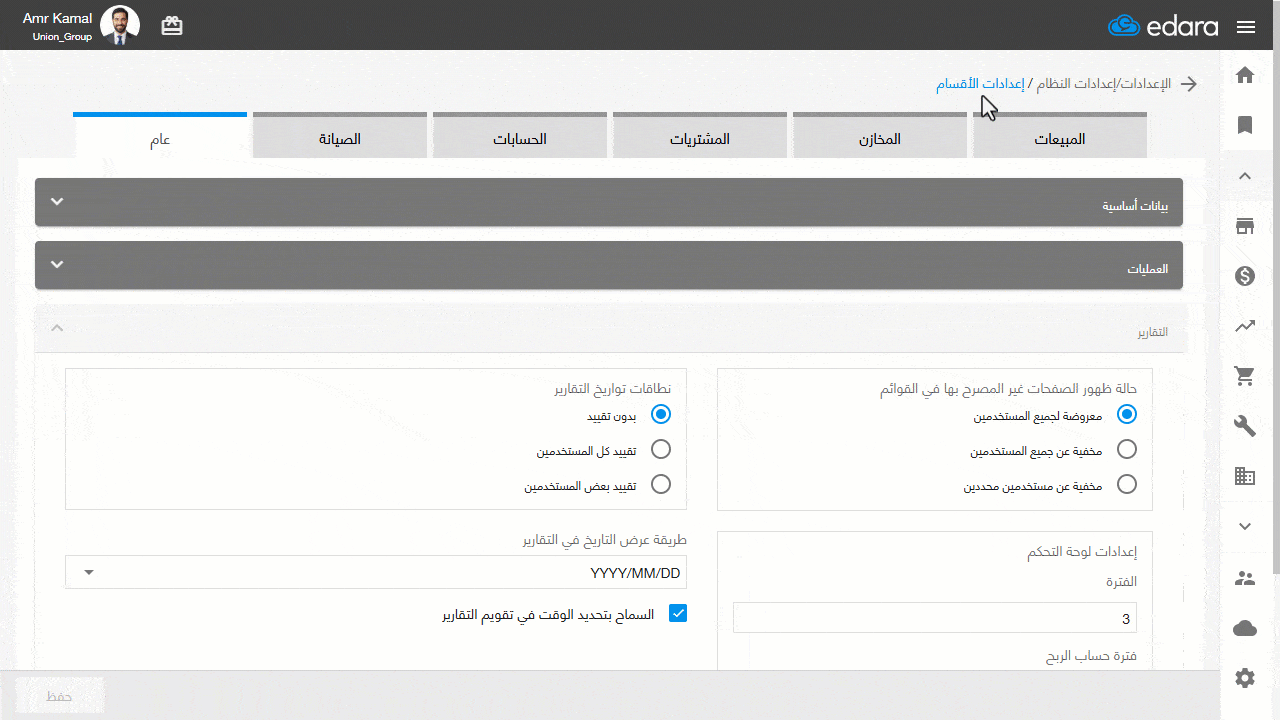Screen dimensions: 1280x720
Task: Select the 'بدون تقييد' radio option
Action: point(660,413)
